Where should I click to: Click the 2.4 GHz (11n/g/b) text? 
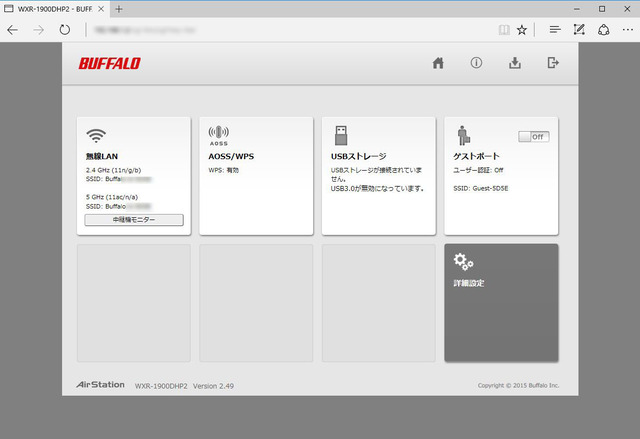point(113,170)
